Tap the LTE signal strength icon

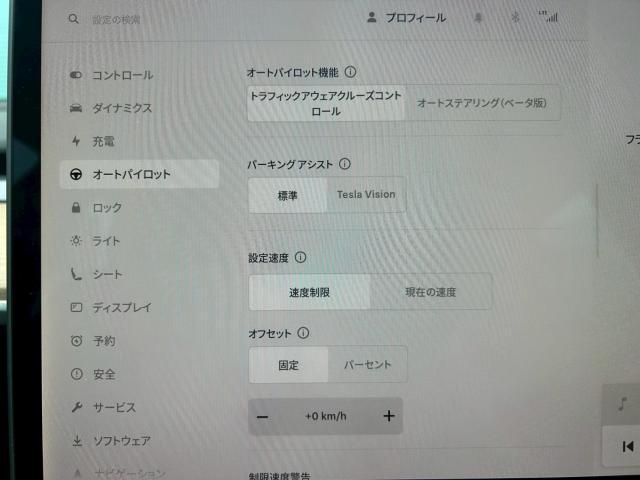point(548,17)
